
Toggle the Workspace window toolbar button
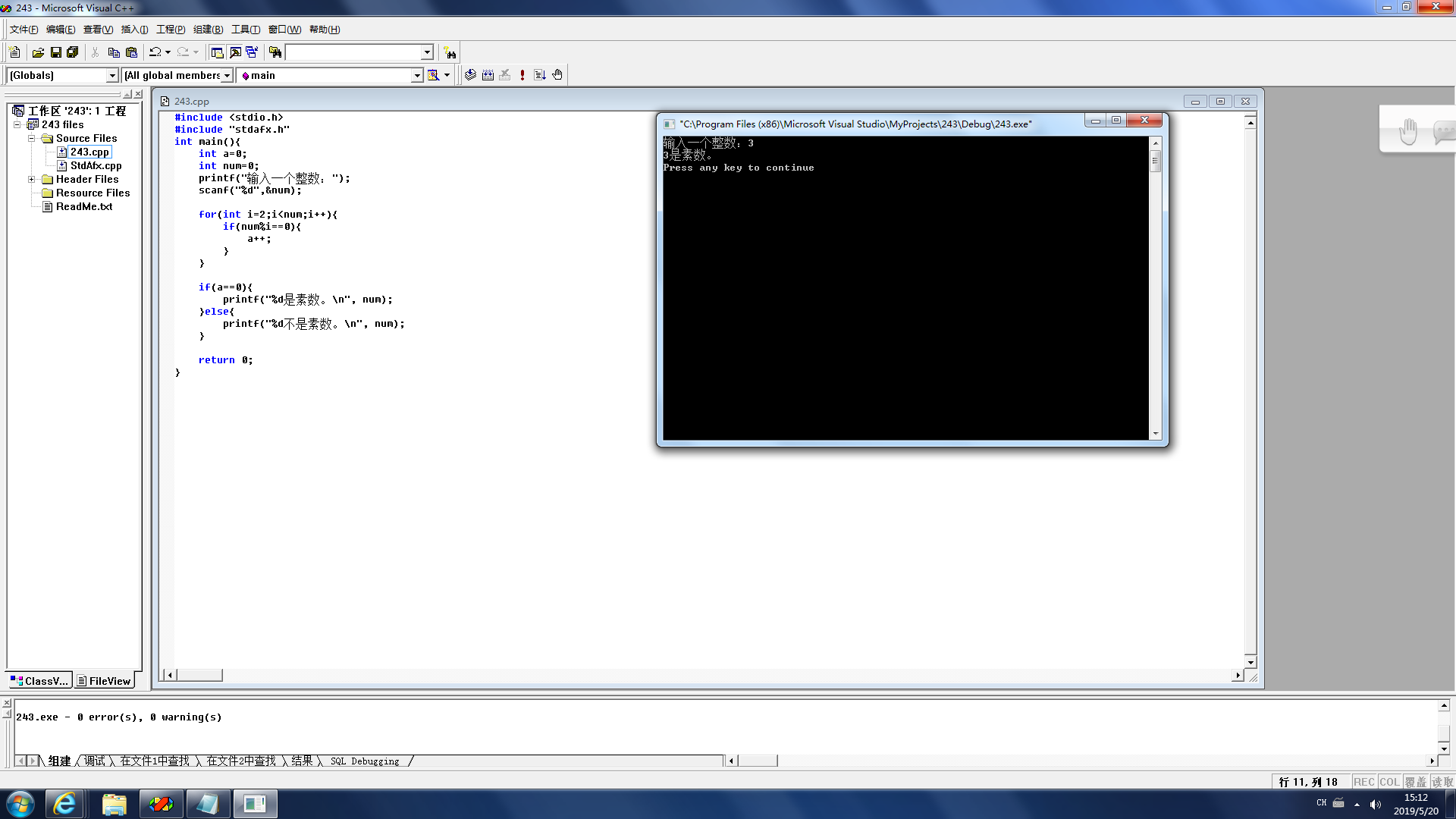click(218, 52)
